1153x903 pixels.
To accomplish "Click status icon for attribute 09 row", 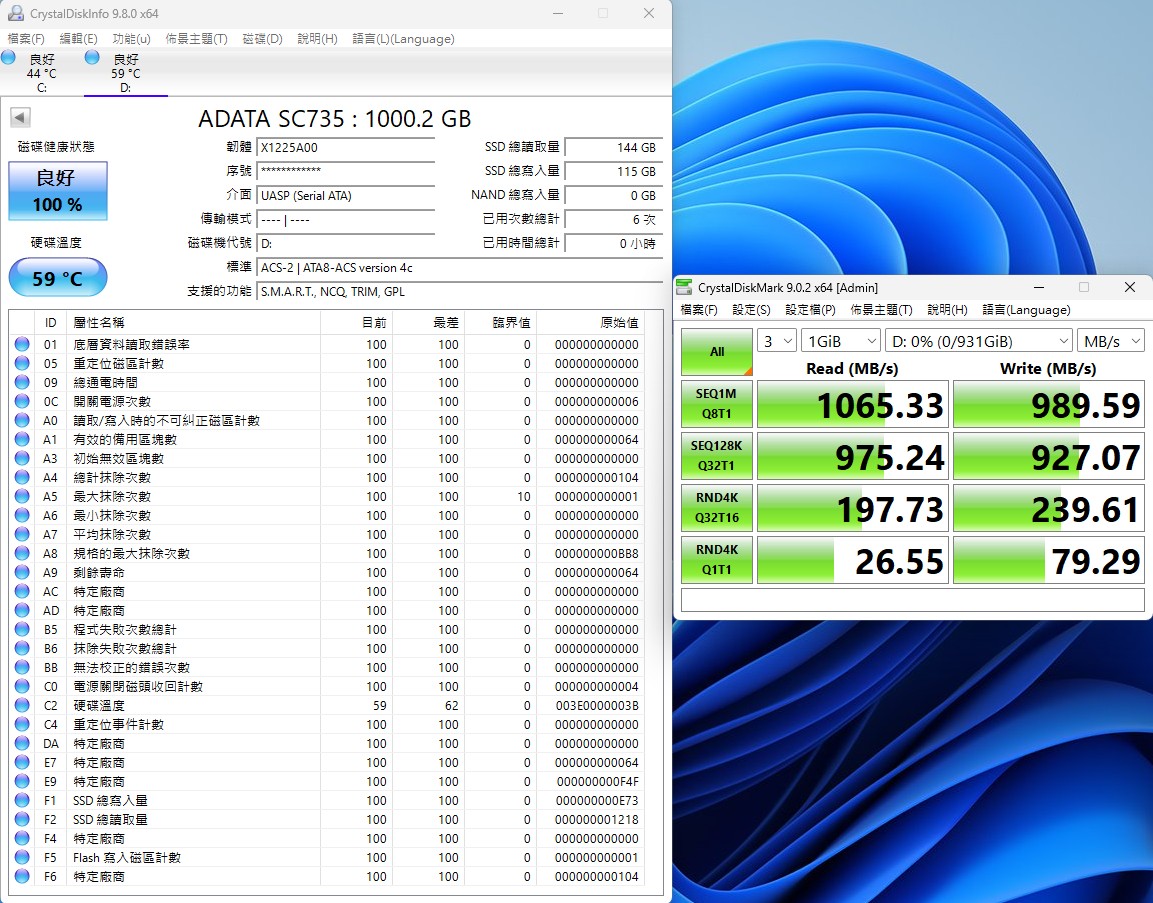I will [x=22, y=382].
